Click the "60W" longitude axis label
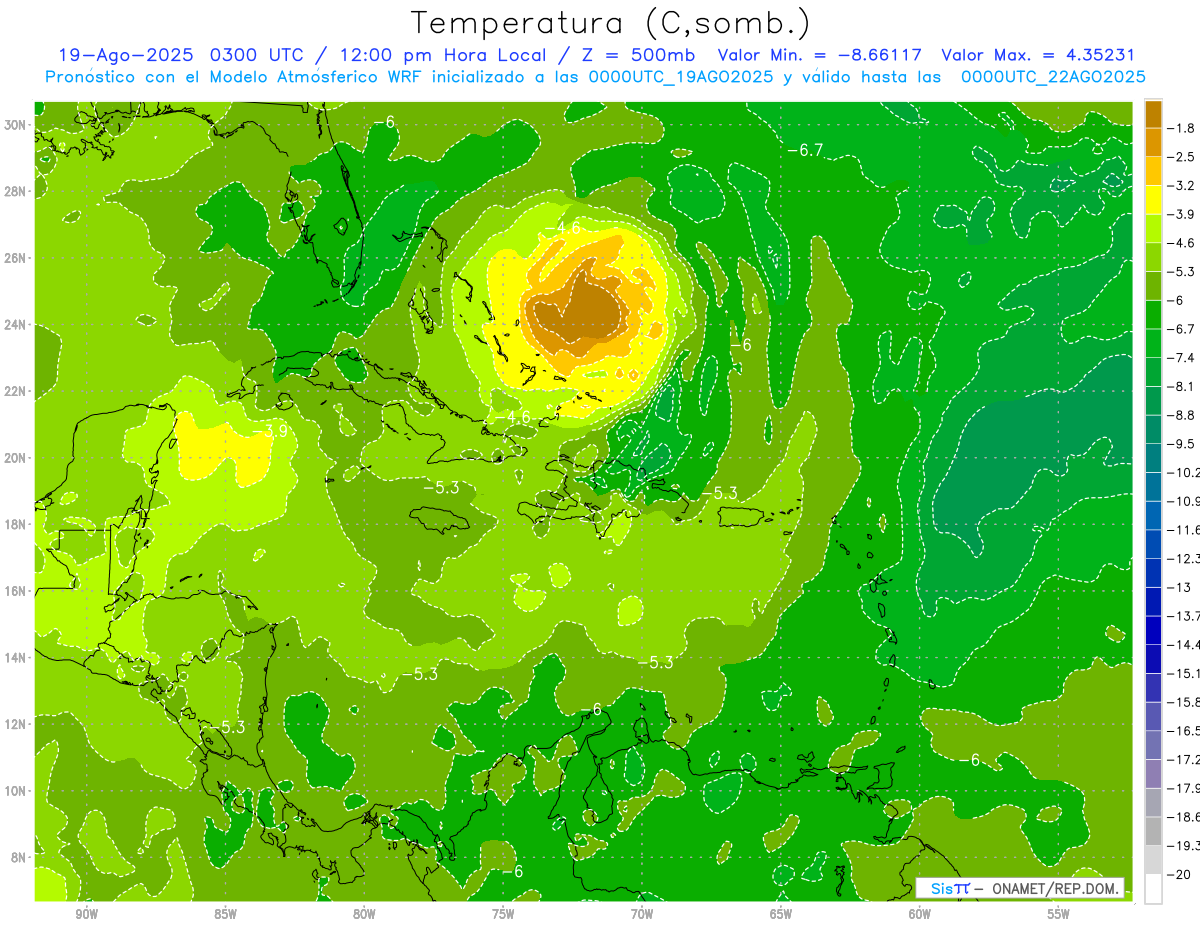 (920, 914)
